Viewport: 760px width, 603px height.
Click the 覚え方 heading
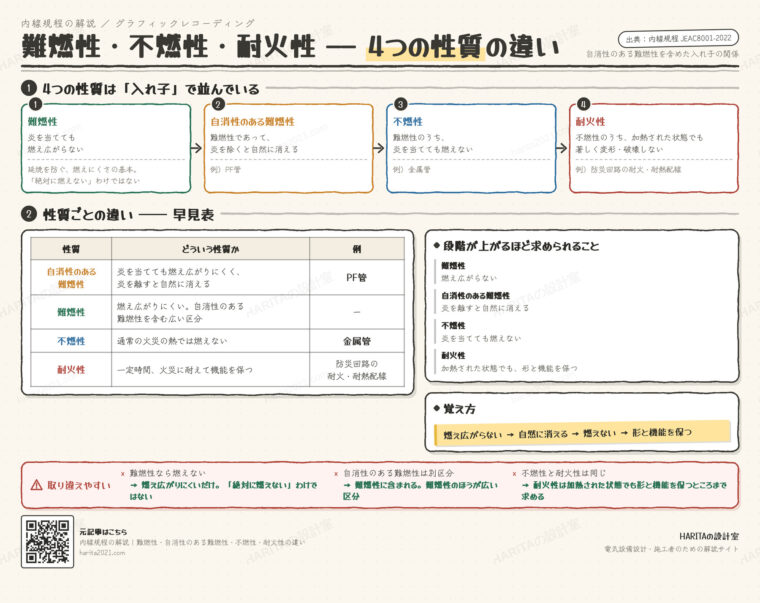459,409
